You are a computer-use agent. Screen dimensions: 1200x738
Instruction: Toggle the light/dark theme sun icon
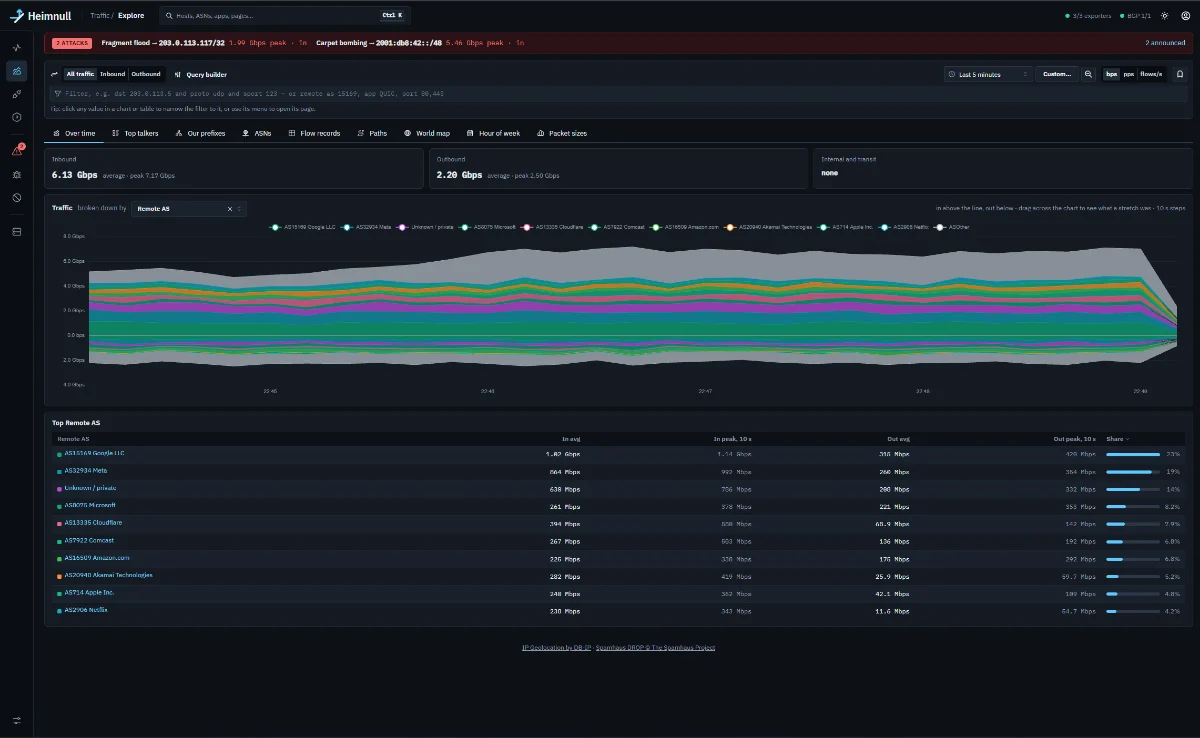[x=1164, y=16]
